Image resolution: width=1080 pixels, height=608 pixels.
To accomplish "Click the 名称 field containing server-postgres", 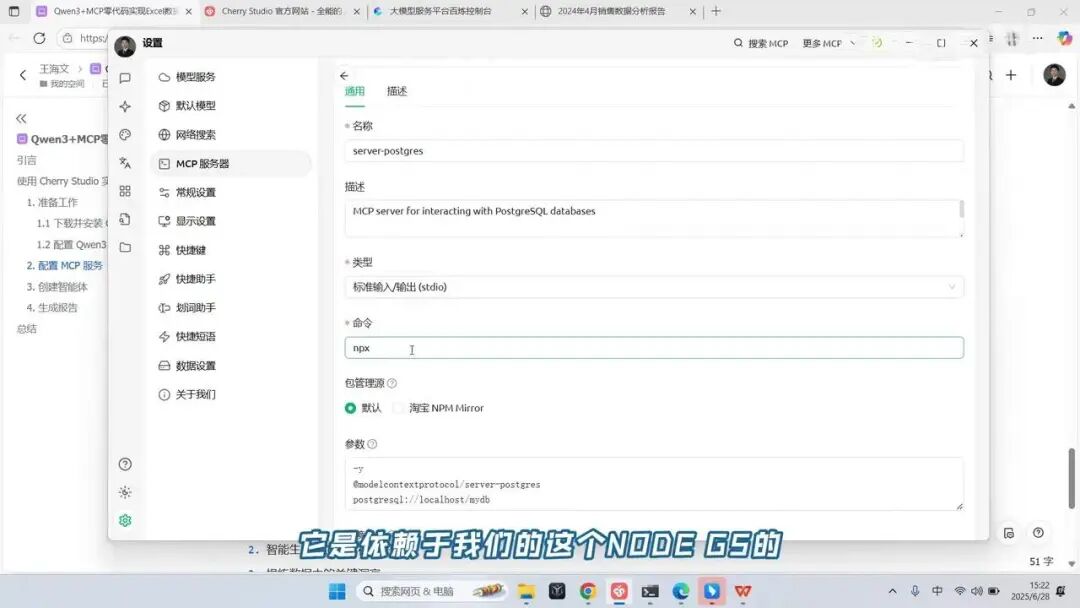I will pyautogui.click(x=654, y=151).
